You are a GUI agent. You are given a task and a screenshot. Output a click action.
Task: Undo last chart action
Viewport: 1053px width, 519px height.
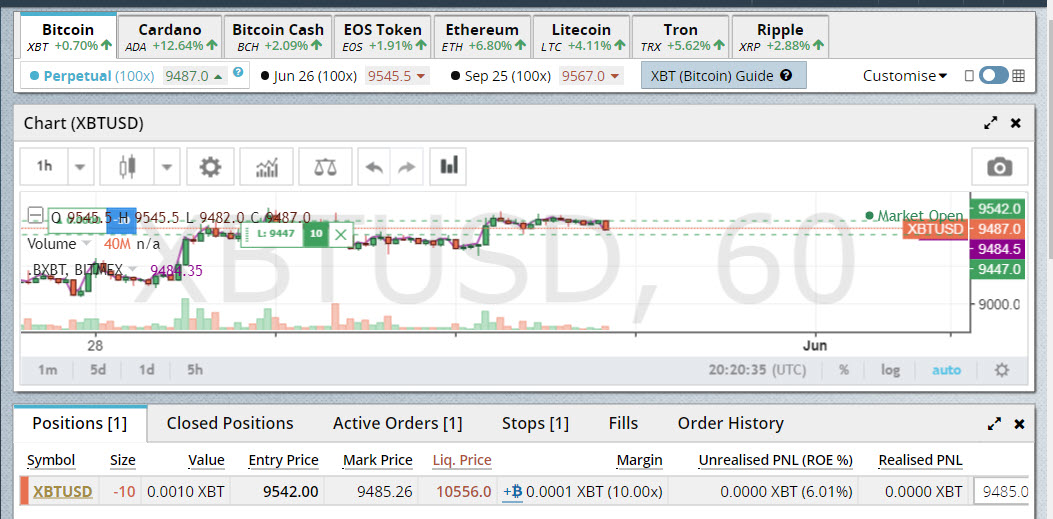click(373, 167)
